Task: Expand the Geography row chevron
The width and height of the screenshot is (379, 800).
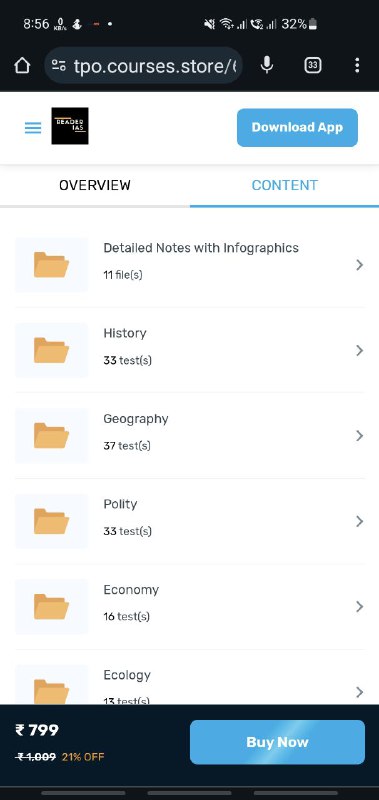Action: pos(360,436)
